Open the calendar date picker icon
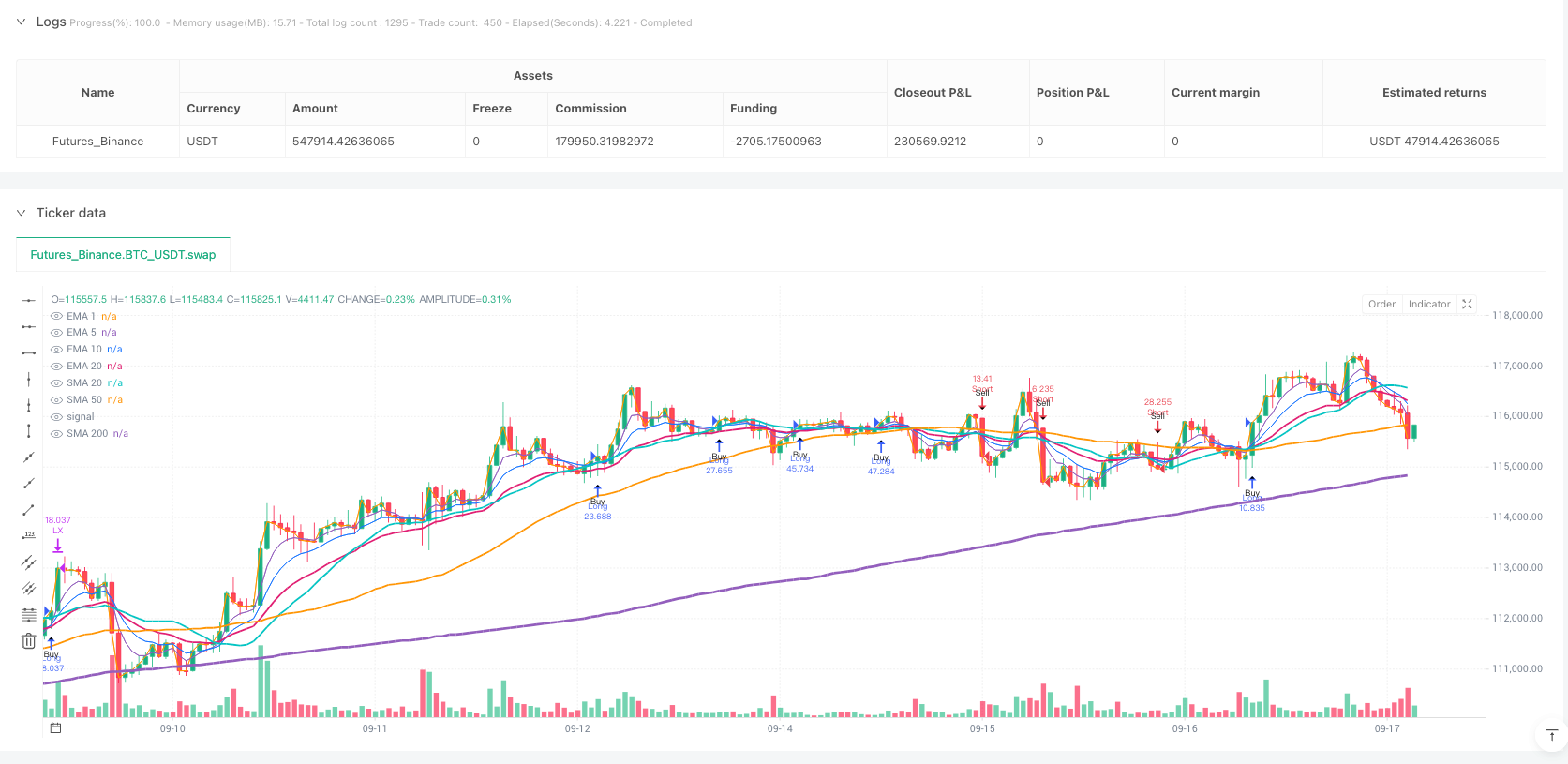 point(55,728)
